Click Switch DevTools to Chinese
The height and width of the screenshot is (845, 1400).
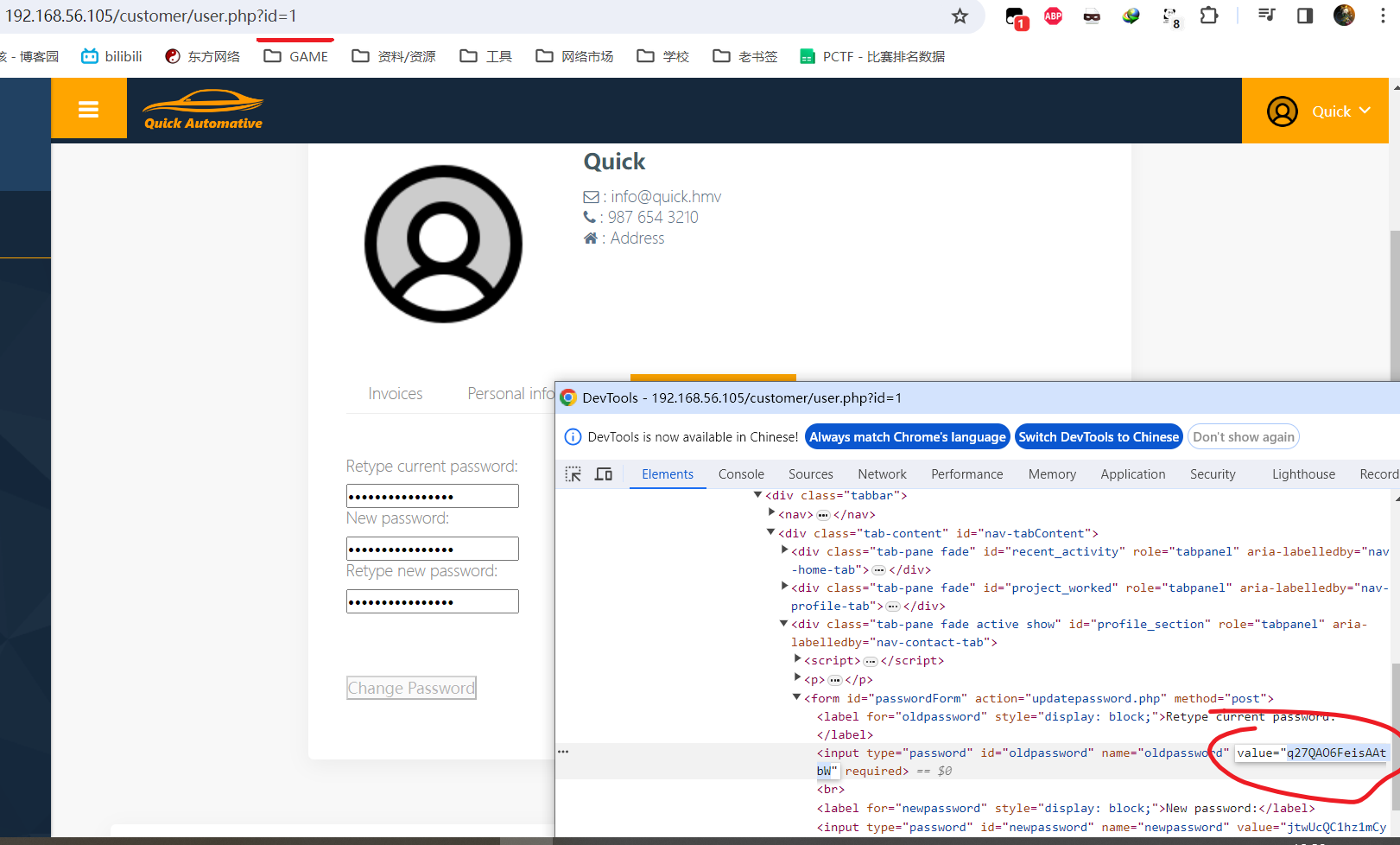1099,436
